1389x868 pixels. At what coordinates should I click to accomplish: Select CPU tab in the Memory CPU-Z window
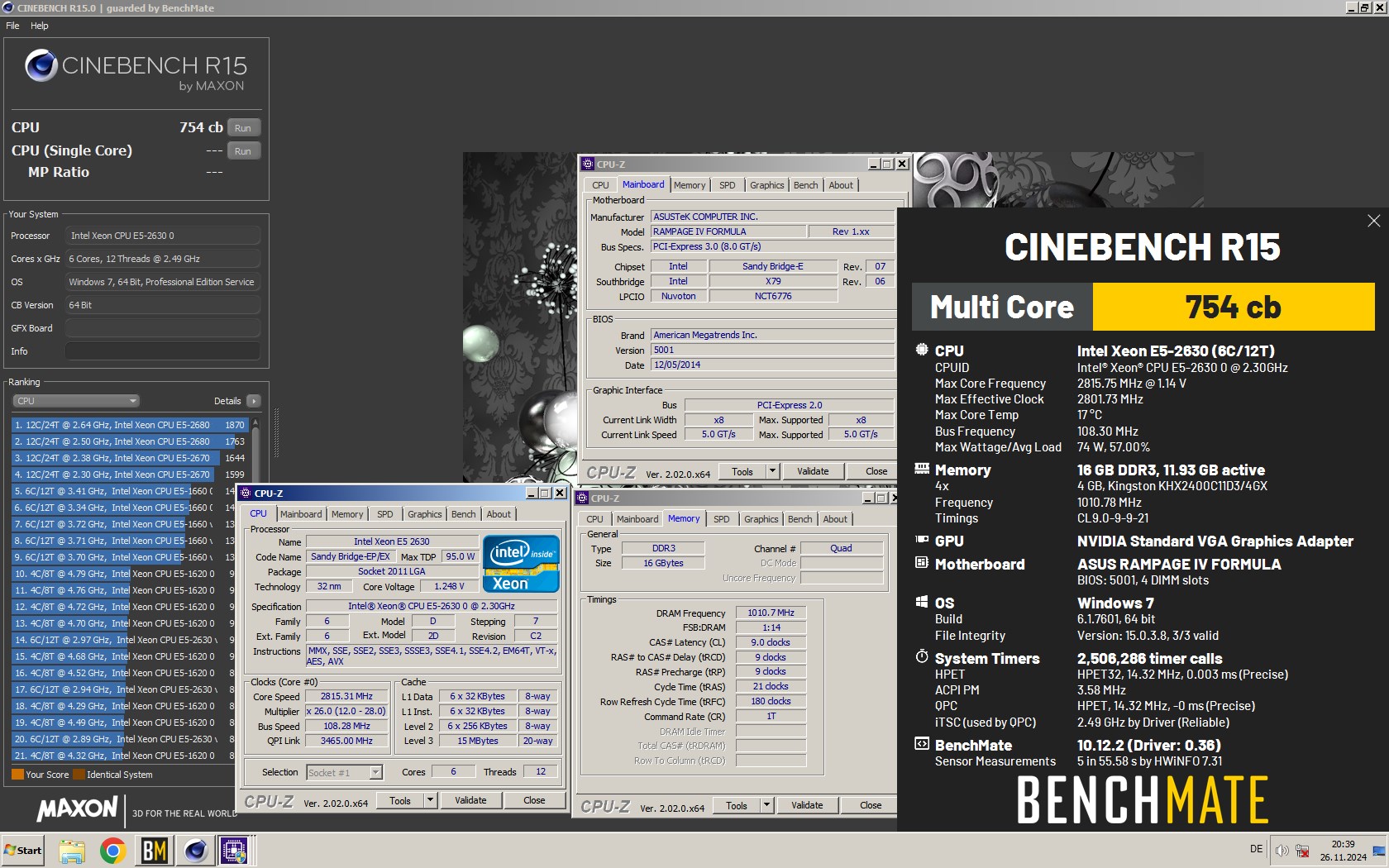[595, 519]
